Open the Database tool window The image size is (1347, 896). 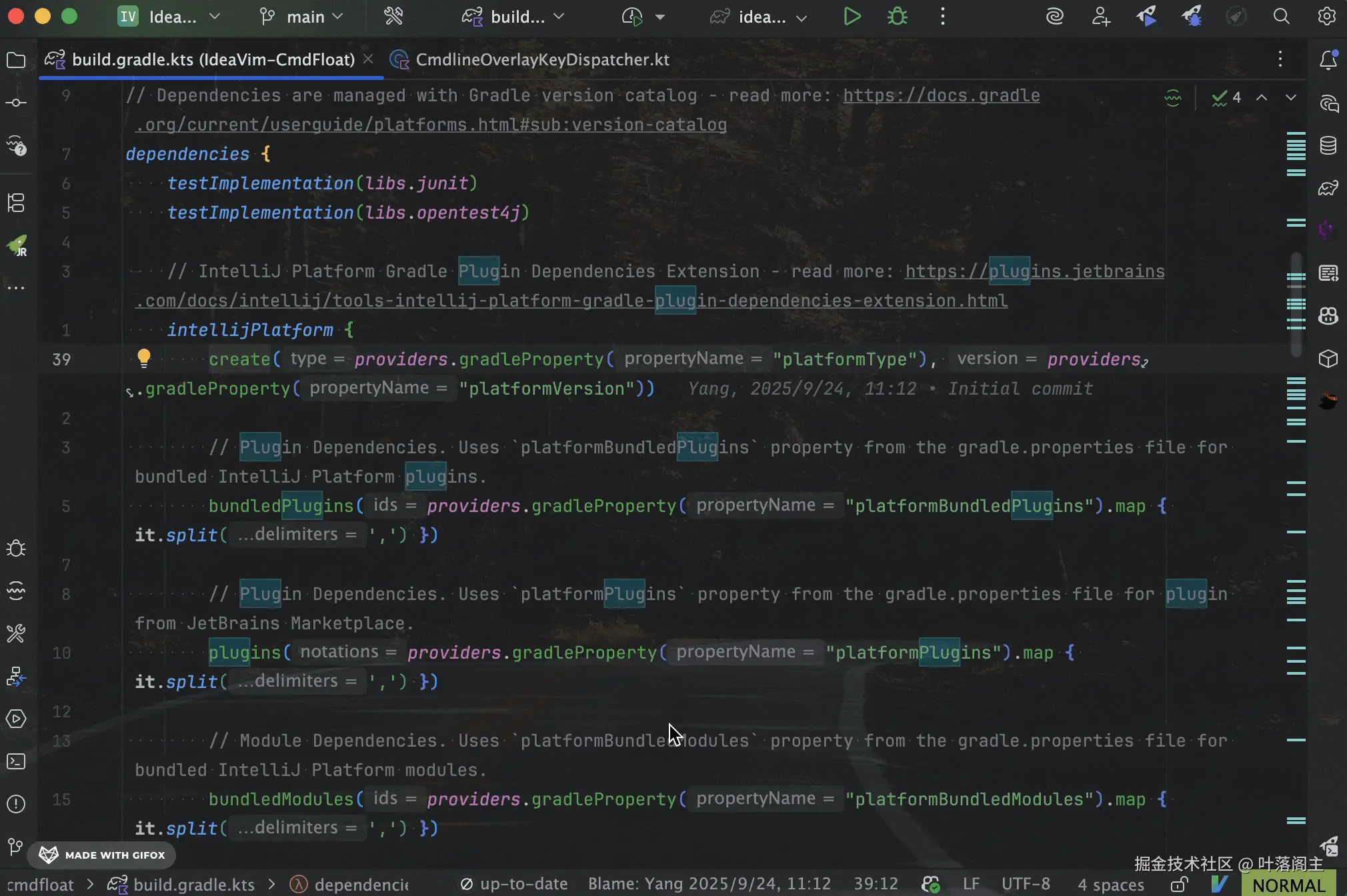[1328, 145]
